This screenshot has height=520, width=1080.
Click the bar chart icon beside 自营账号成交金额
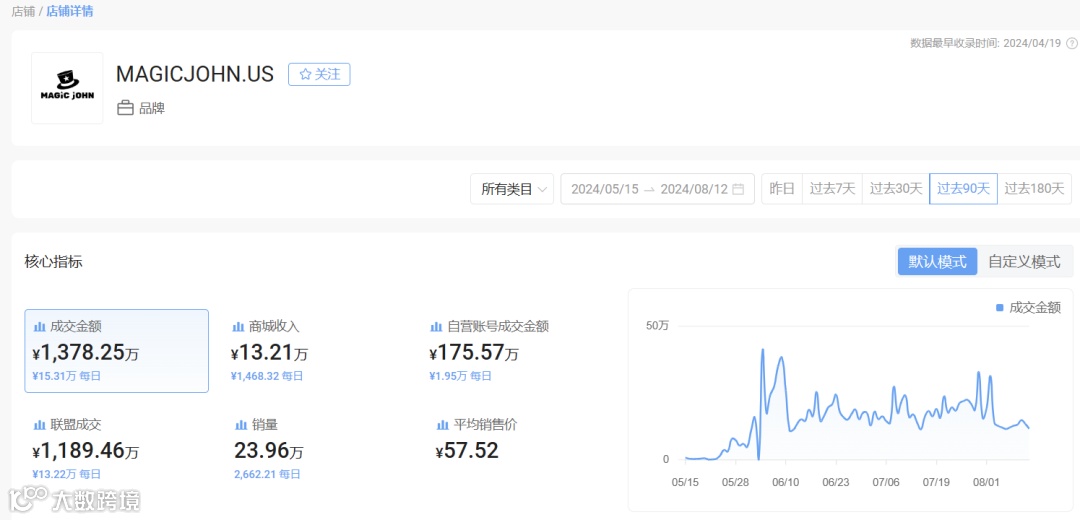pos(436,327)
